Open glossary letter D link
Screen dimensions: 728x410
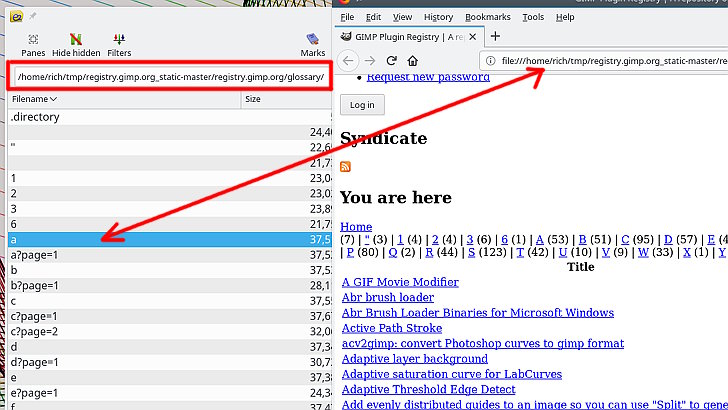[668, 240]
